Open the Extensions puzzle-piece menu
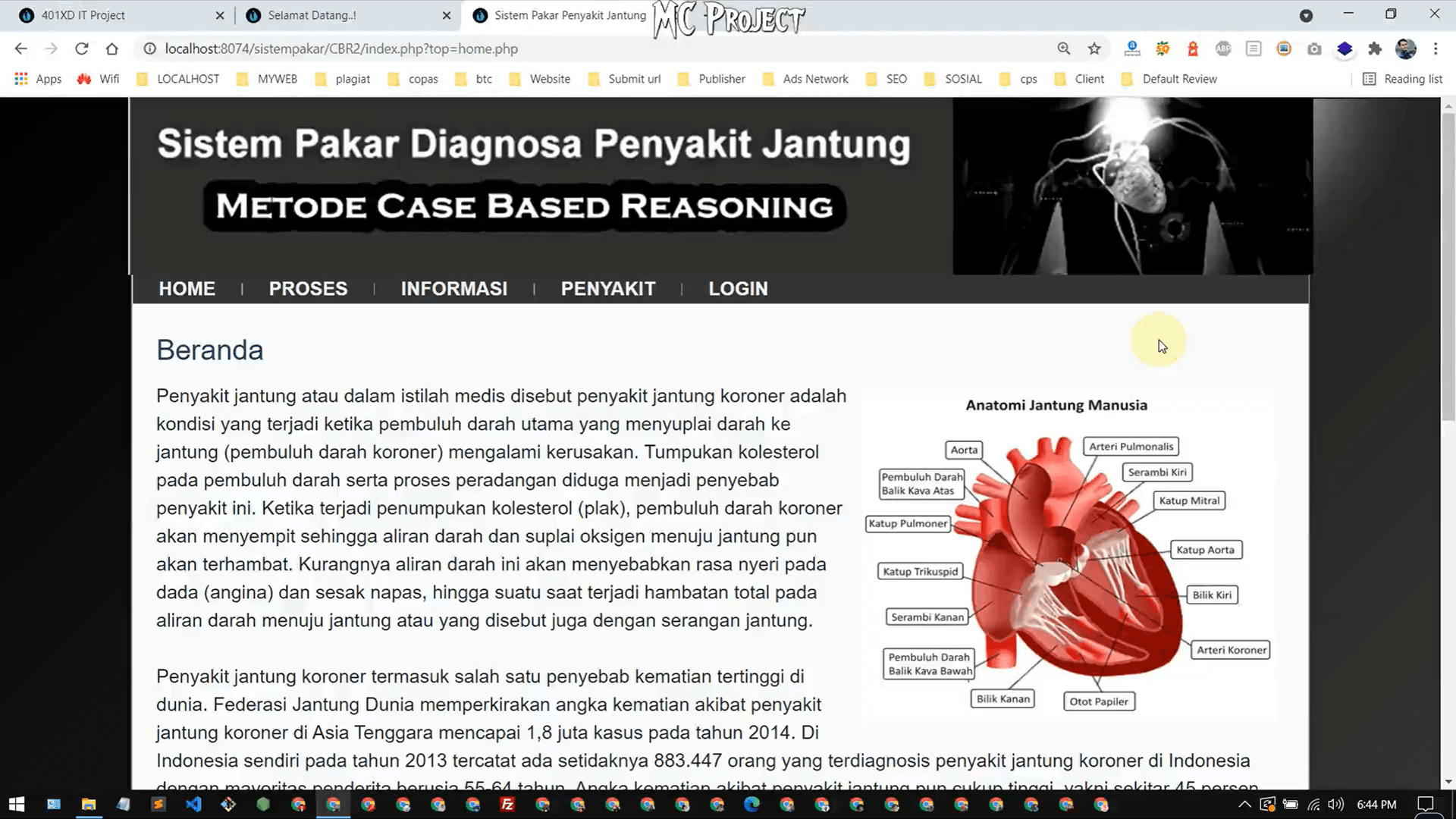Viewport: 1456px width, 819px height. [x=1375, y=49]
